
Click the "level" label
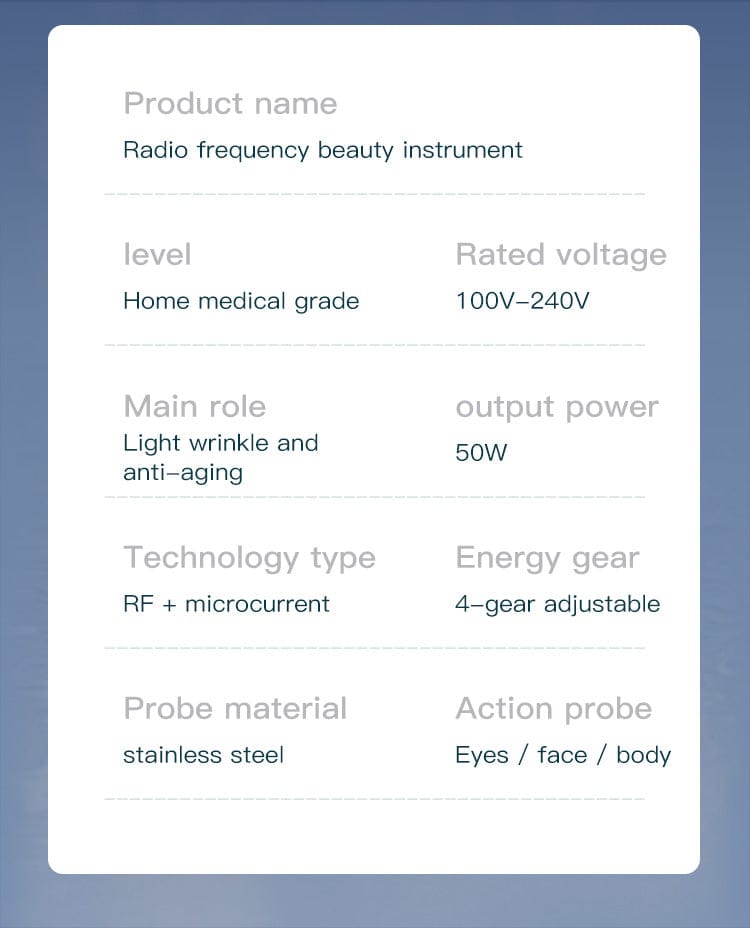pyautogui.click(x=157, y=255)
